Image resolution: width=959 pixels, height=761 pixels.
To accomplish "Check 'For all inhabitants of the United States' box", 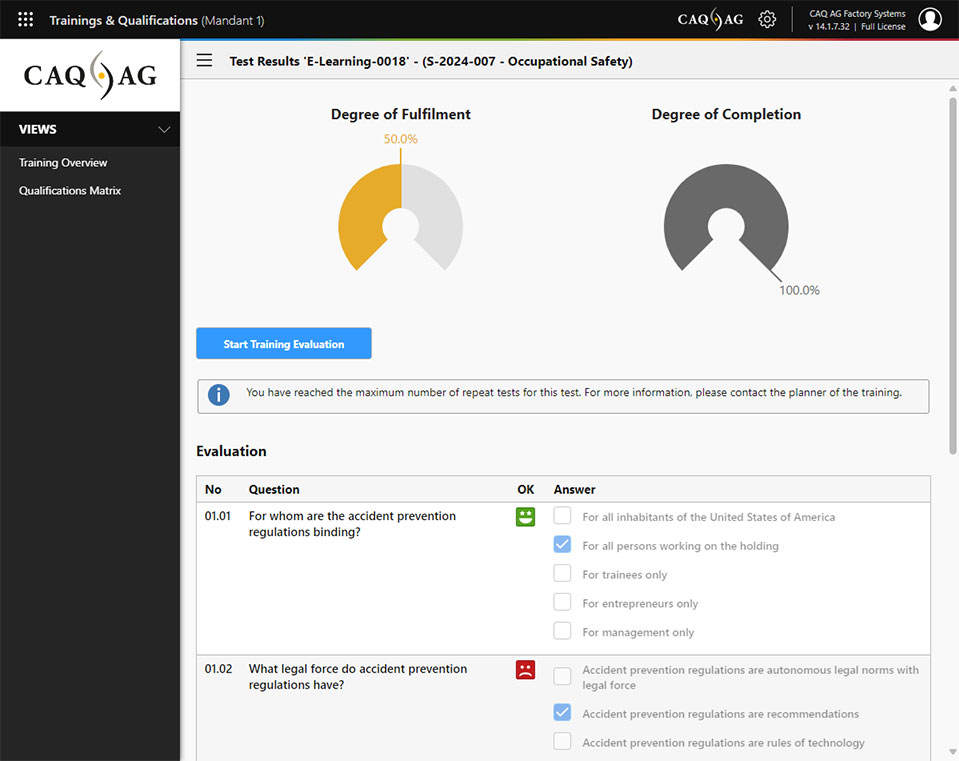I will [x=563, y=516].
